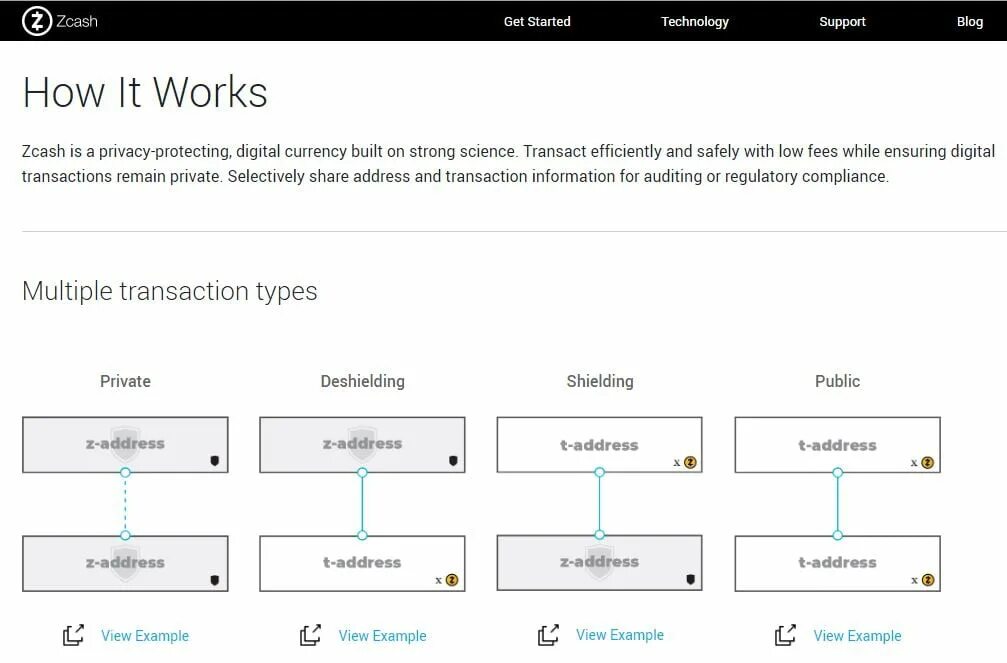Open the Get Started menu

pyautogui.click(x=537, y=21)
